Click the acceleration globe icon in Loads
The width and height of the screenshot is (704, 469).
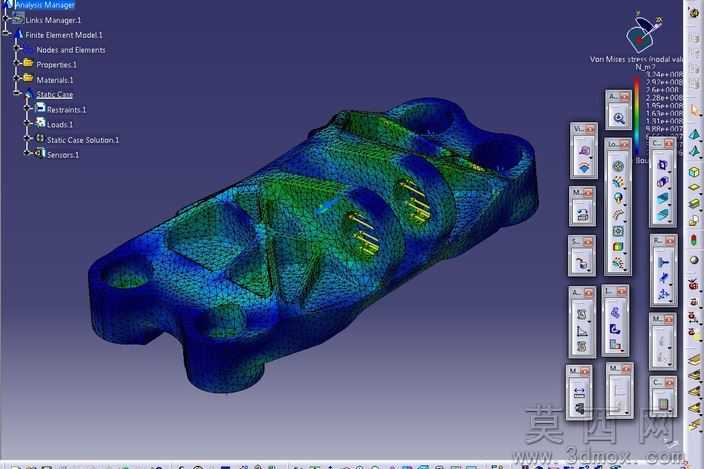pos(618,198)
